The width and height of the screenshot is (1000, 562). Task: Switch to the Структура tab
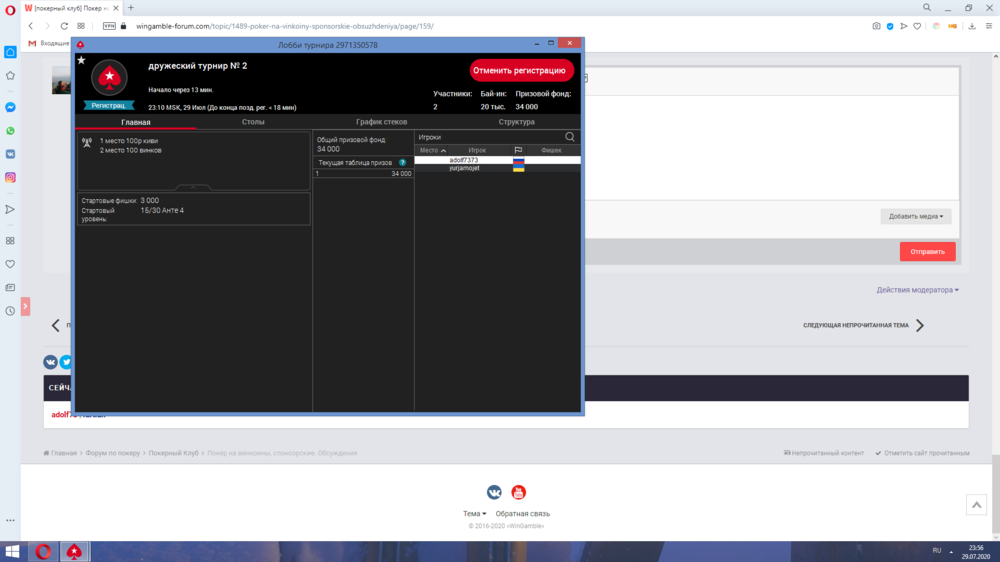516,122
